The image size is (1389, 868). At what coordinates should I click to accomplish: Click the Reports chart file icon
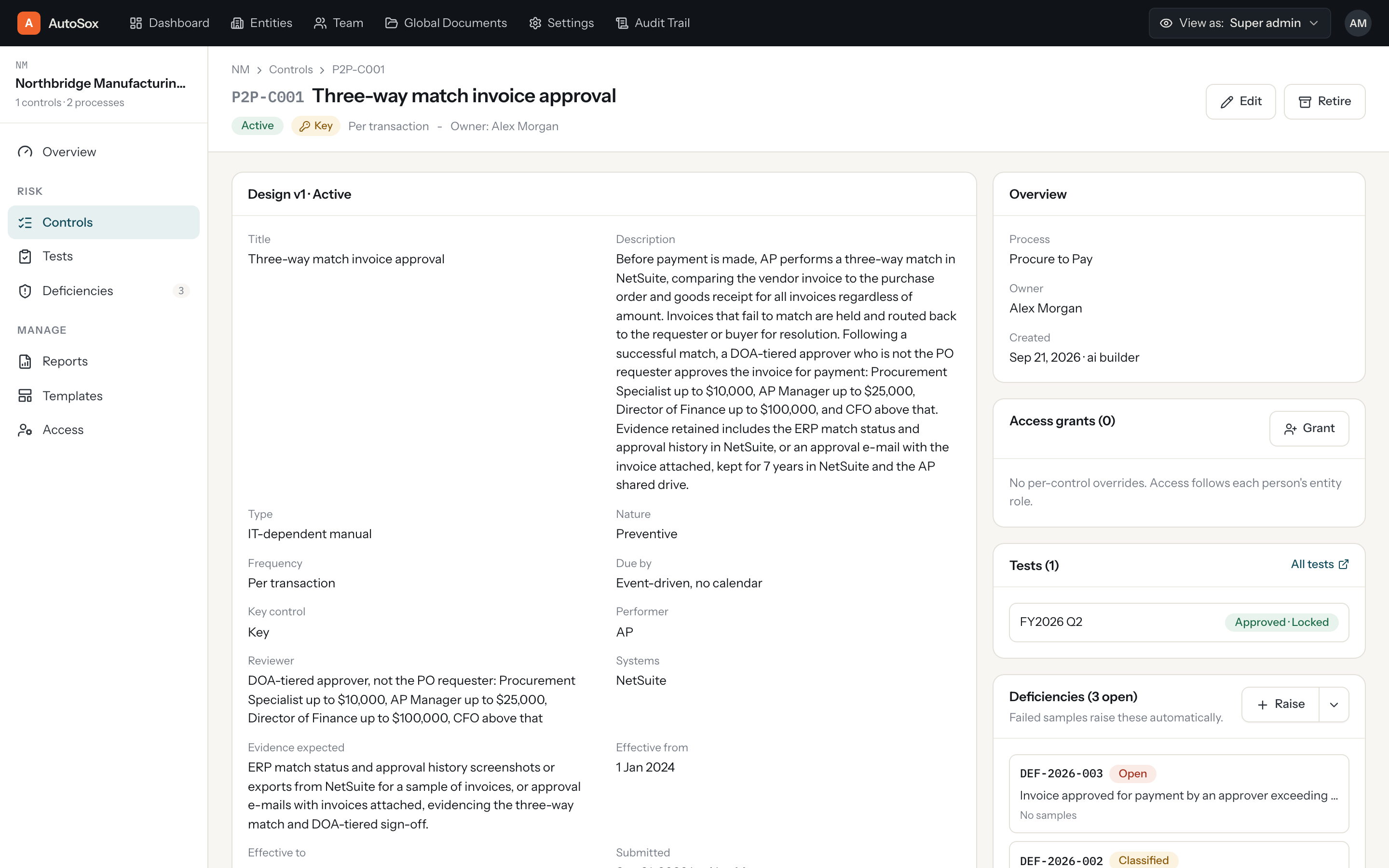pos(25,361)
